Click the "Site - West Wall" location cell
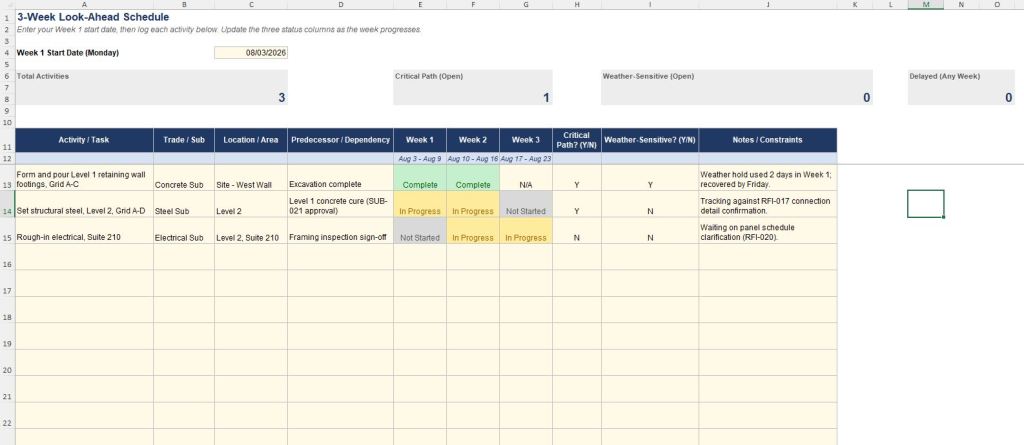Screen dimensions: 1024x445 point(251,178)
